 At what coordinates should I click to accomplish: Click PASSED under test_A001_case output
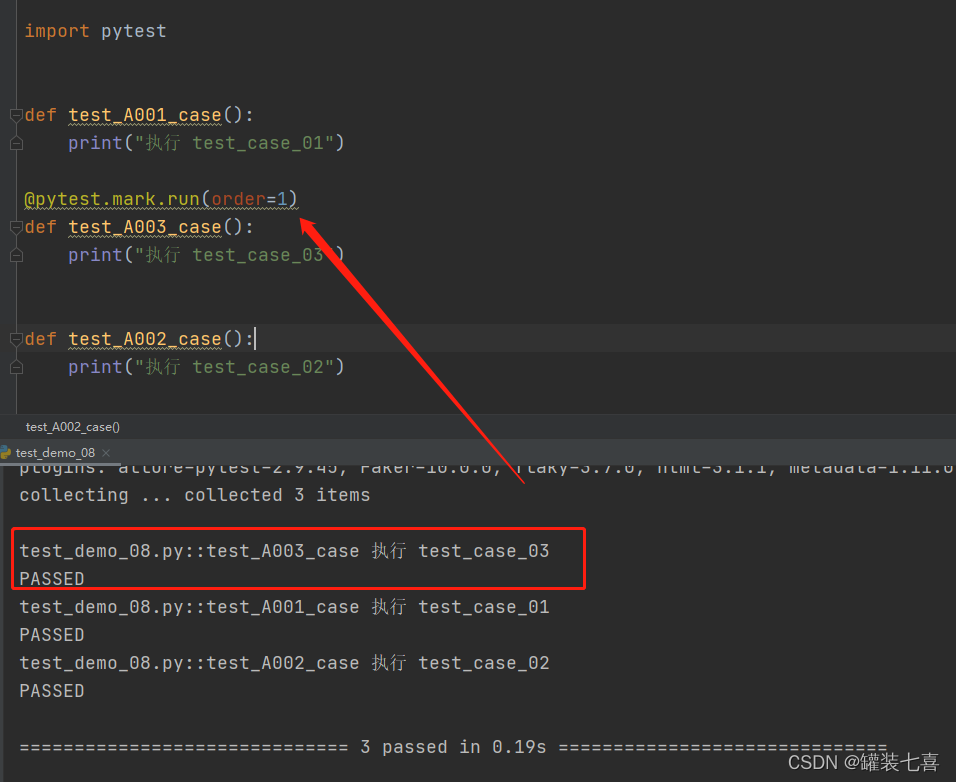[x=52, y=635]
